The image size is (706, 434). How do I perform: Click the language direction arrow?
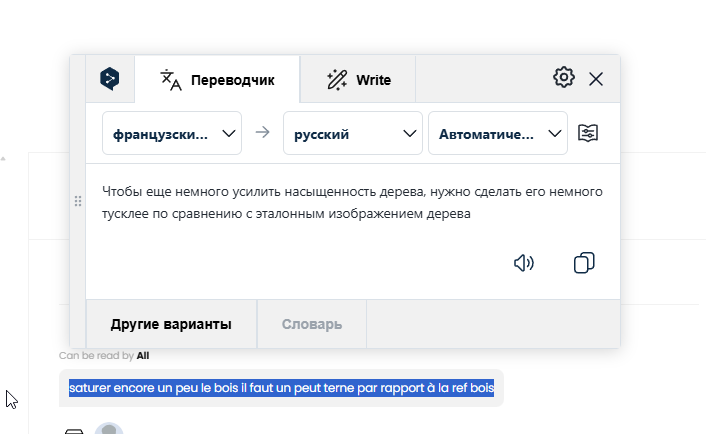coord(262,132)
